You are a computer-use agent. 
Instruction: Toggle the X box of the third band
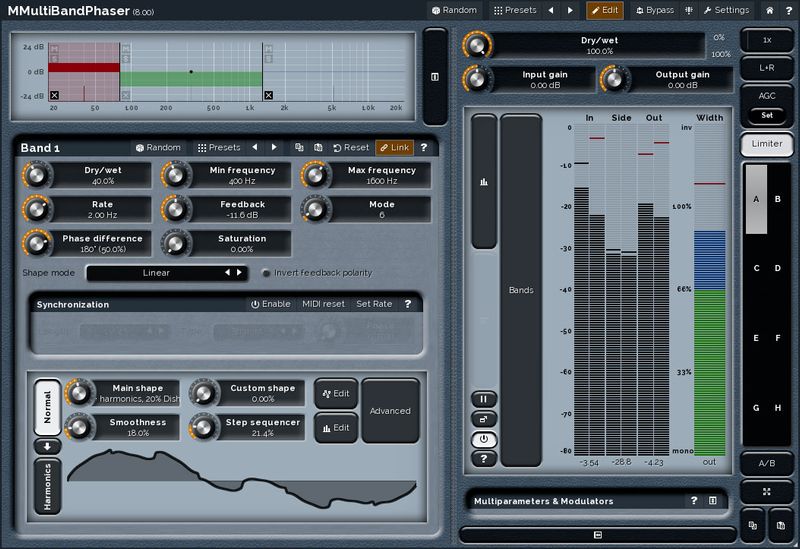pos(268,95)
